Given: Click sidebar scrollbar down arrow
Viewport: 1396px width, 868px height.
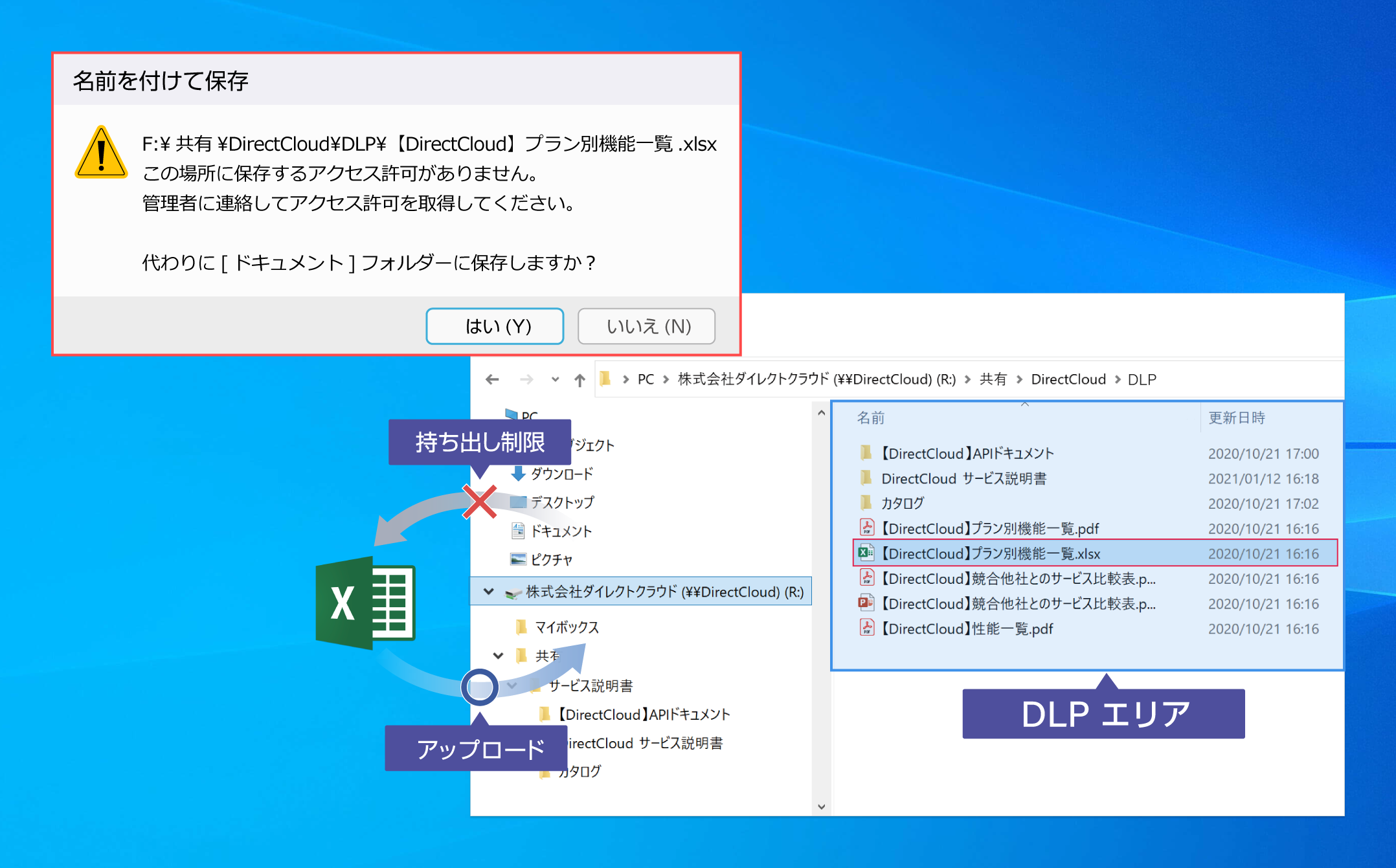Looking at the screenshot, I should click(x=821, y=807).
